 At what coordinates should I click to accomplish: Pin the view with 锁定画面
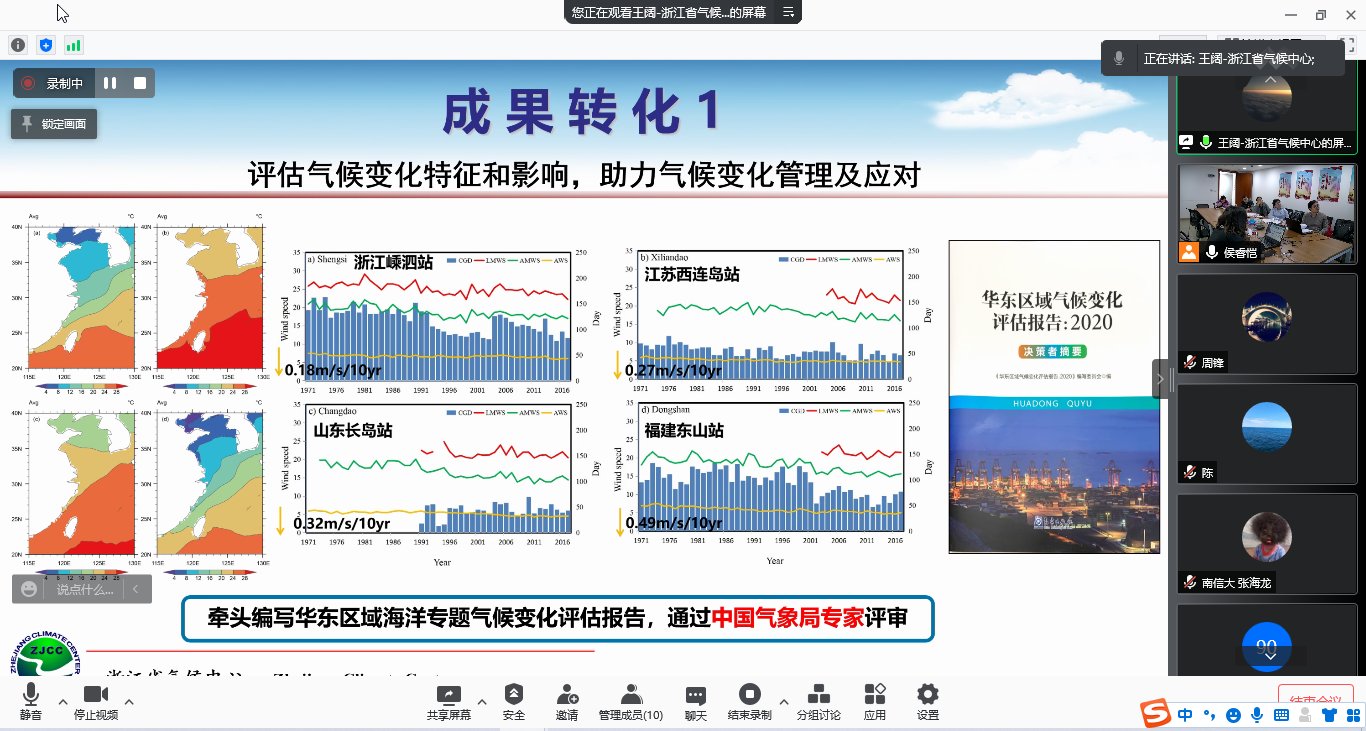pyautogui.click(x=54, y=124)
